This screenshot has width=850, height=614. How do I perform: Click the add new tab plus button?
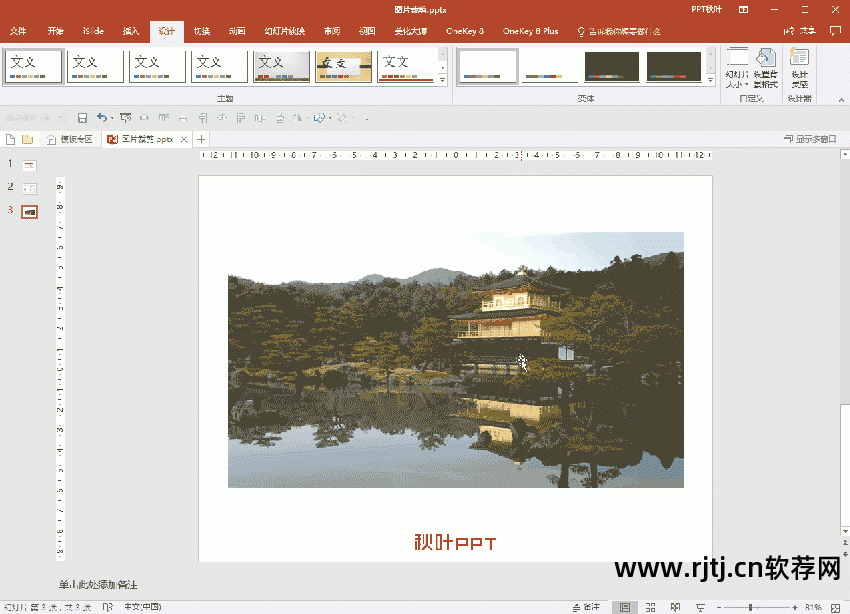point(201,139)
